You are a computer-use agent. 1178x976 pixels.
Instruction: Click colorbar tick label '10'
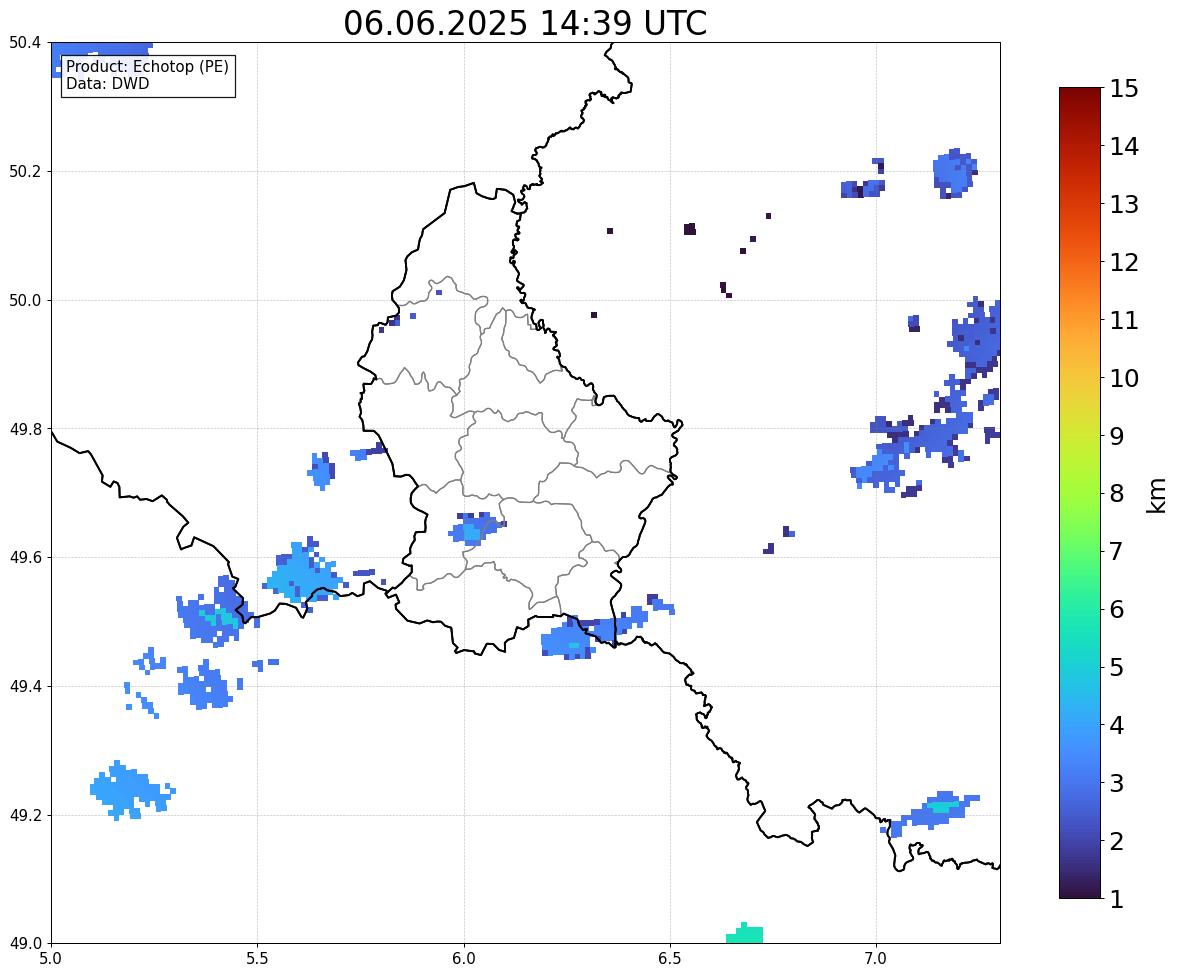click(1123, 378)
